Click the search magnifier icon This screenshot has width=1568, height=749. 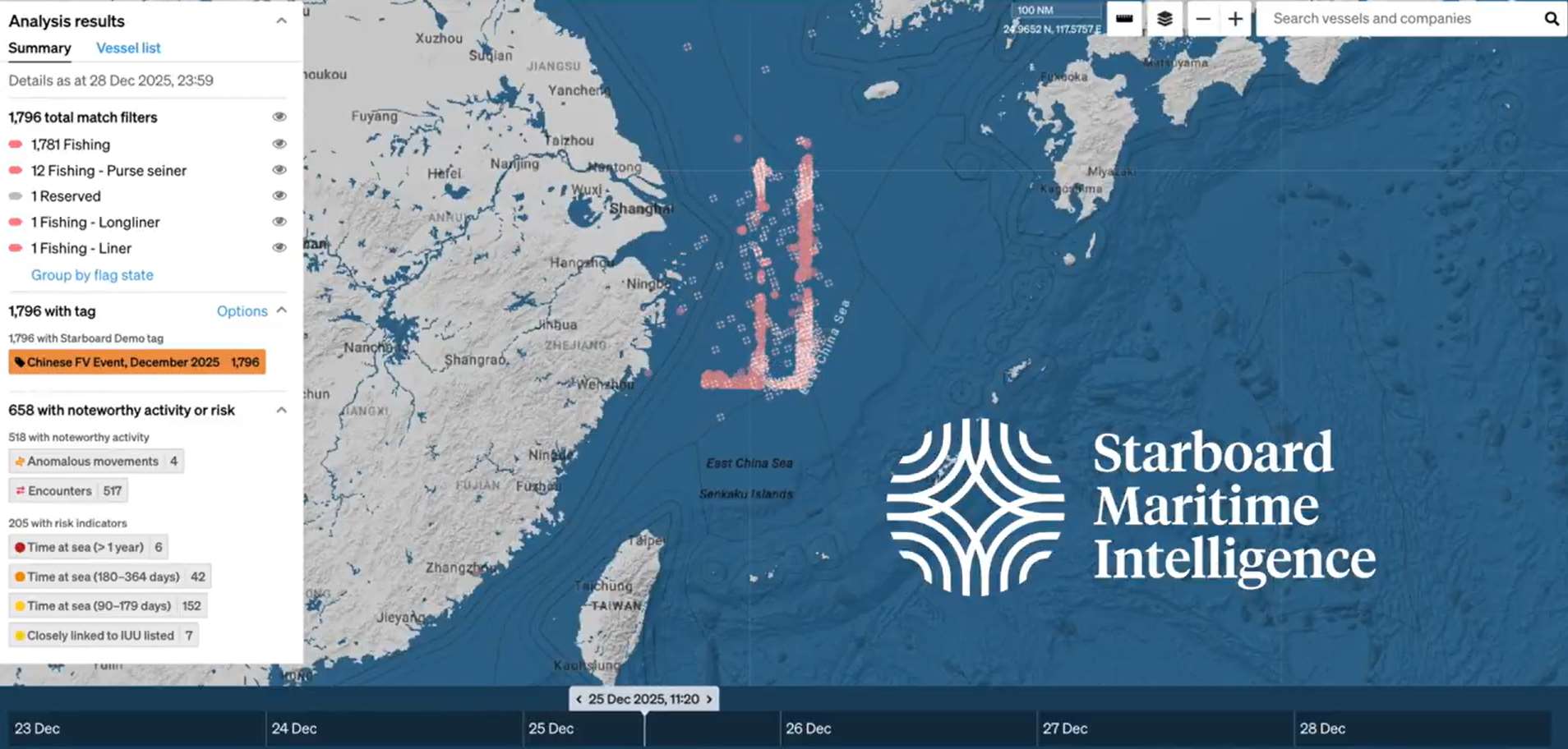[x=1551, y=19]
